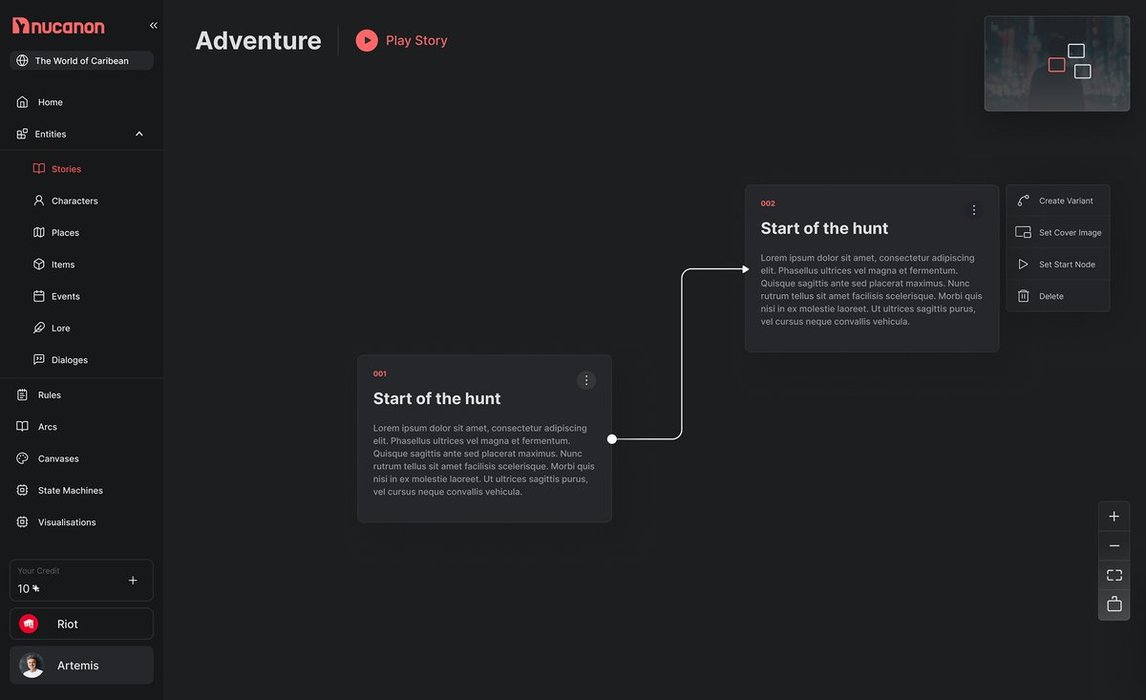
Task: Open the Riot workspace switcher
Action: point(81,624)
